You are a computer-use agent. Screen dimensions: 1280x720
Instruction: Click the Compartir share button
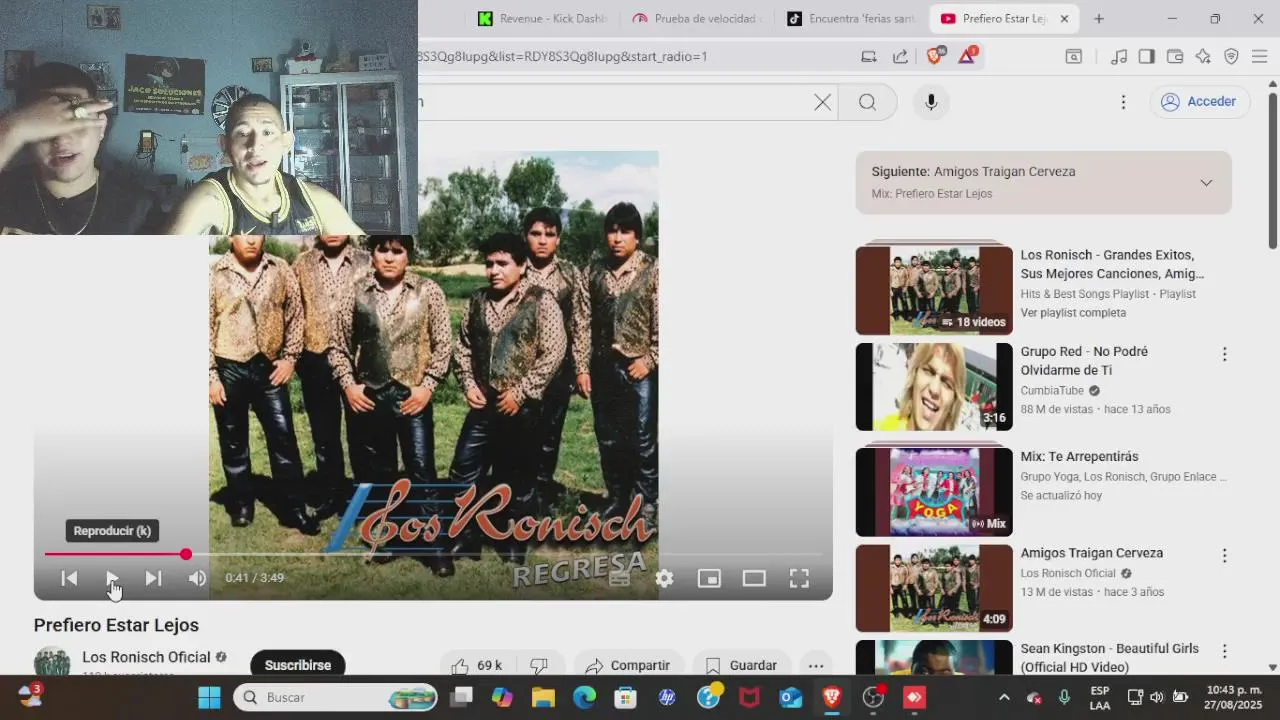click(x=628, y=665)
